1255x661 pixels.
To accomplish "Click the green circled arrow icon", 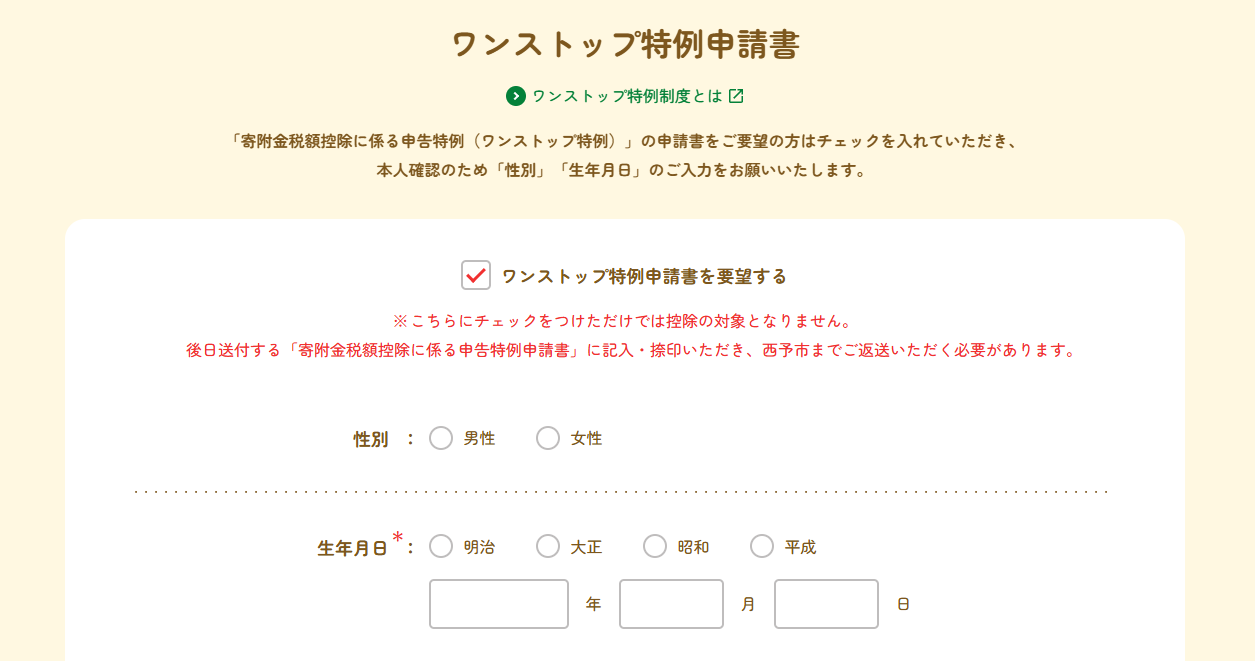I will [516, 96].
